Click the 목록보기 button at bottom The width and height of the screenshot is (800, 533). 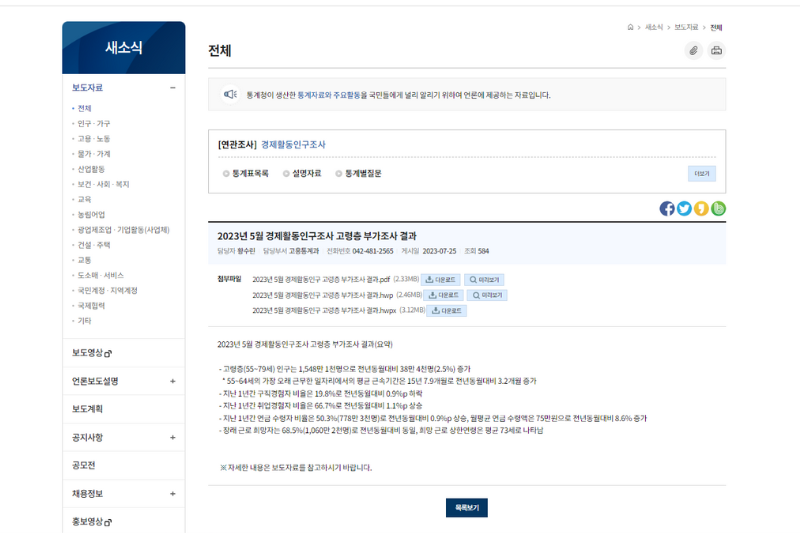[466, 508]
